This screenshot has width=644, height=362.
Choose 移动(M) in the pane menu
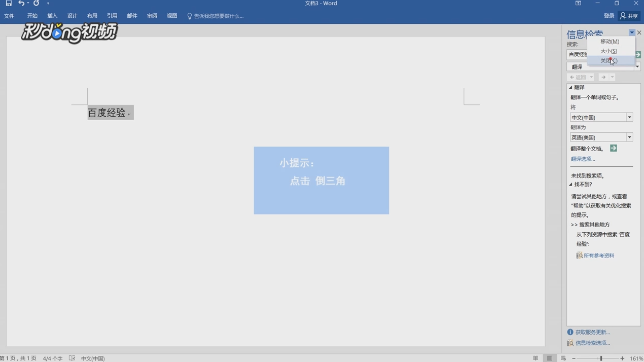coord(610,42)
